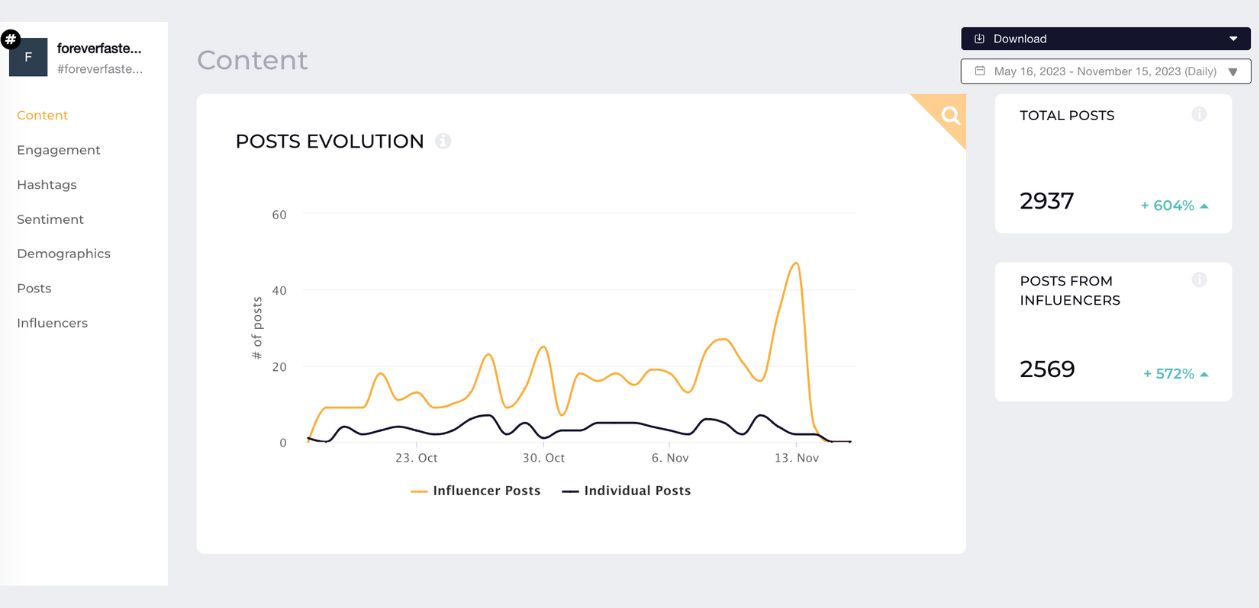Open the Posts sidebar section
Screen dimensions: 1259x608
[34, 288]
